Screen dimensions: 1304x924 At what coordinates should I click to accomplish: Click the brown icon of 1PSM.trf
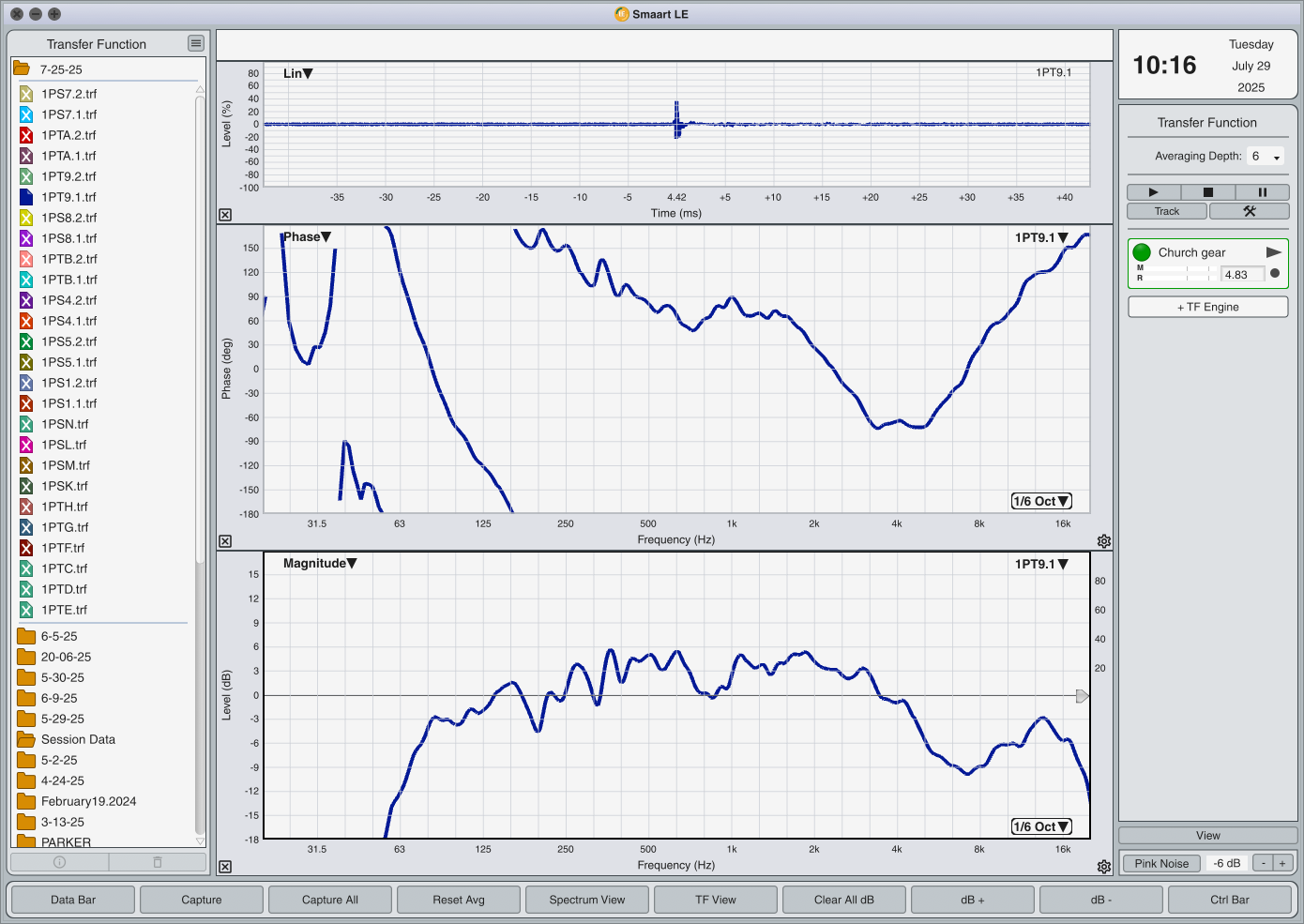[26, 465]
